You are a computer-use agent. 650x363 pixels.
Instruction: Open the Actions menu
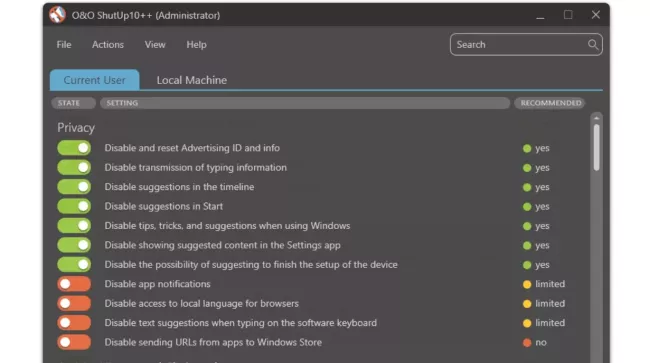point(108,44)
